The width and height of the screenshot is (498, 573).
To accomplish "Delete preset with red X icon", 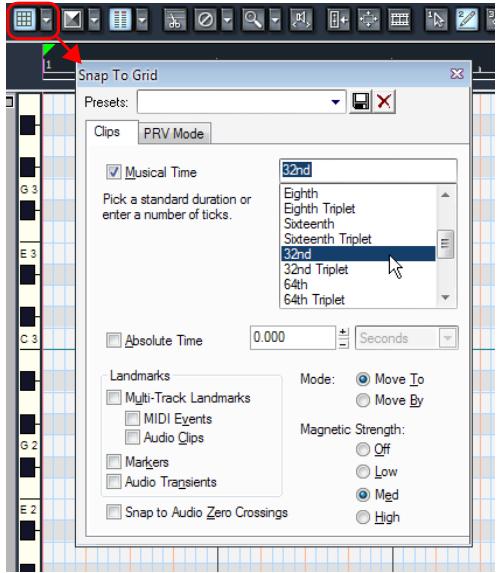I will 384,101.
